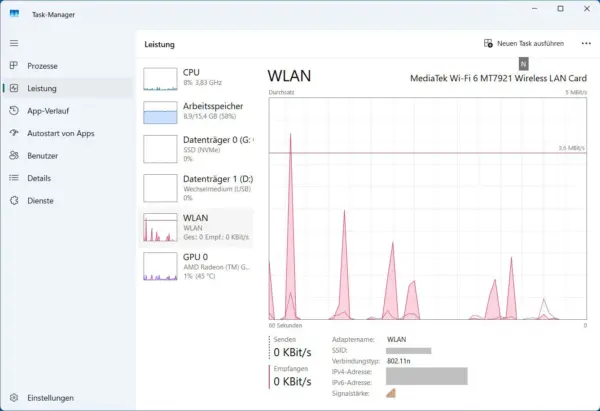
Task: Open Einstellungen at sidebar bottom
Action: (x=67, y=398)
